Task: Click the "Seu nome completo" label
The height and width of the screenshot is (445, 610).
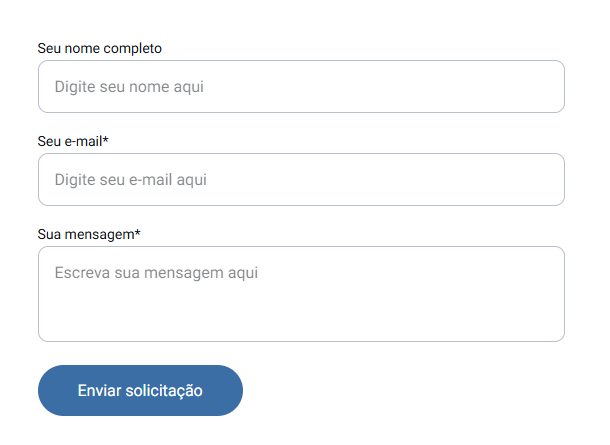Action: 99,48
